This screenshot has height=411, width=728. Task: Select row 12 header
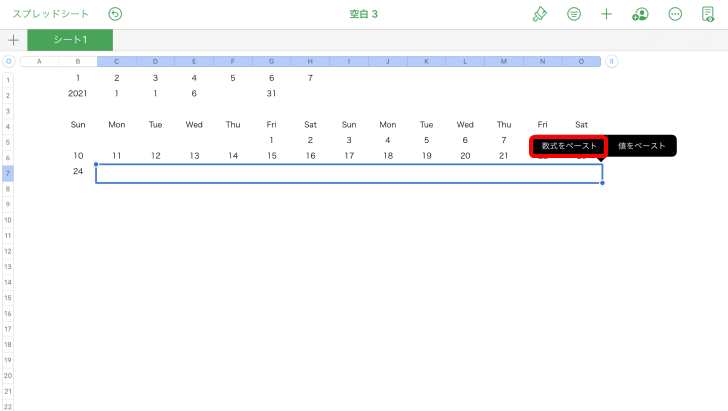[x=8, y=251]
